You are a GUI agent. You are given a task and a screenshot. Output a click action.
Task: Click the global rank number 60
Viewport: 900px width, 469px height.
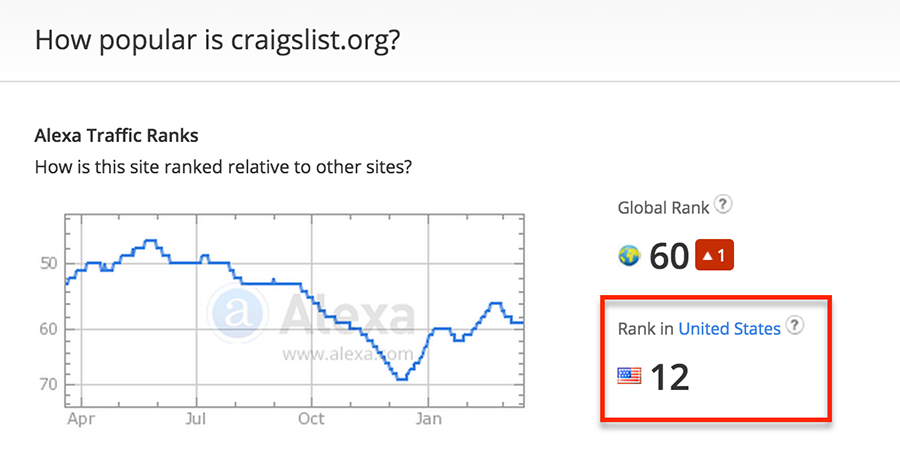669,256
